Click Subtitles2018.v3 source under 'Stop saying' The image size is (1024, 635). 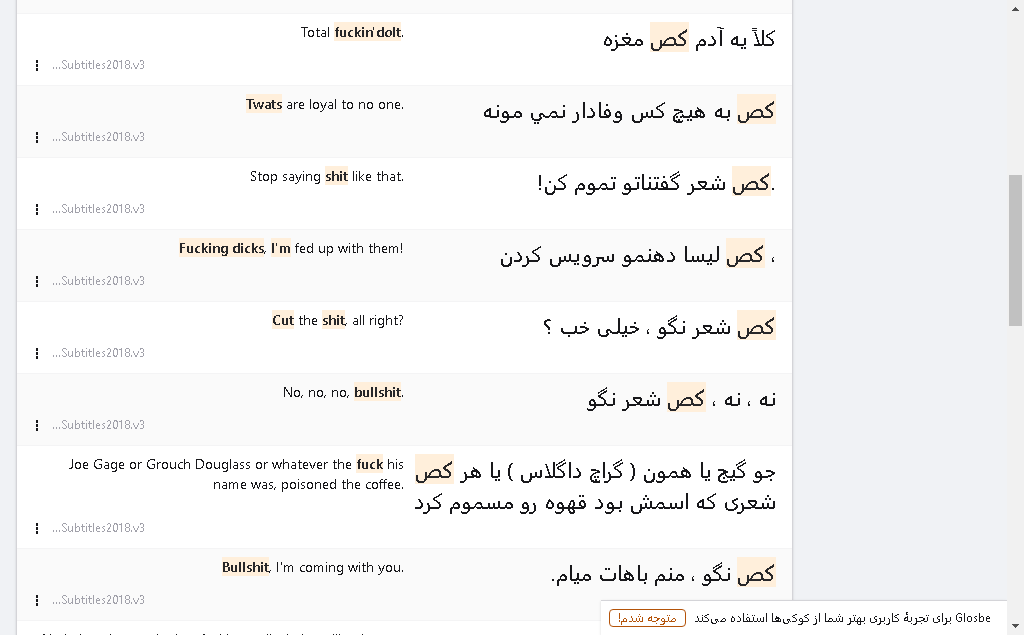click(99, 208)
